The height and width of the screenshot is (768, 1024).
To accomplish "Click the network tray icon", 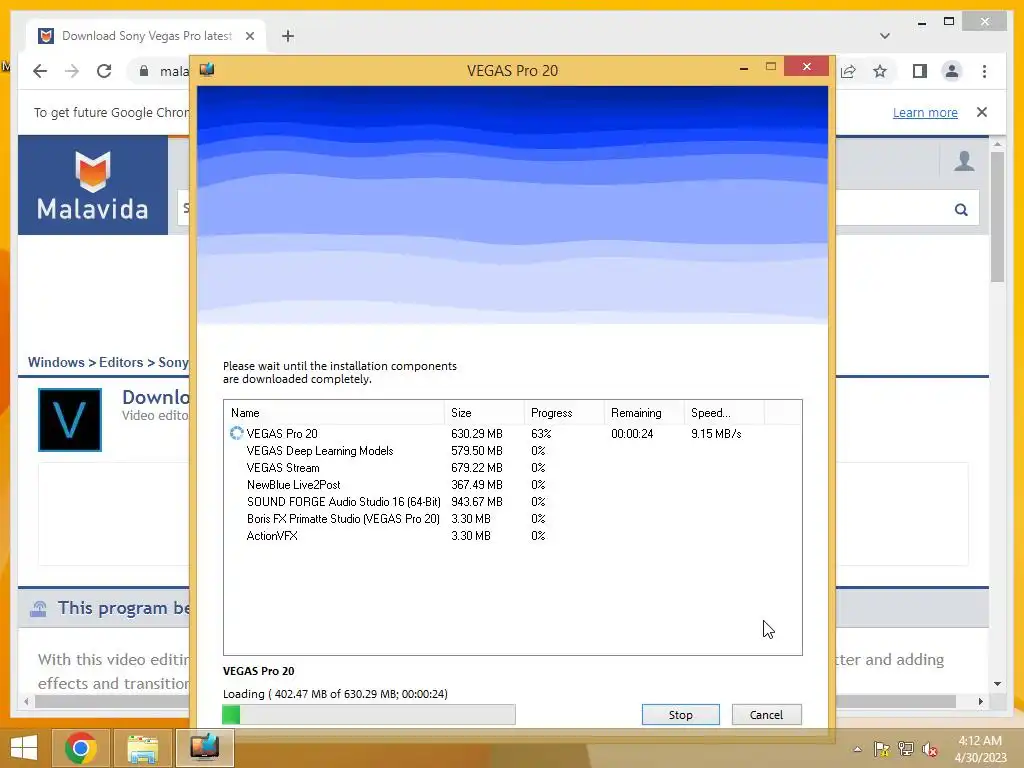I will tap(906, 749).
